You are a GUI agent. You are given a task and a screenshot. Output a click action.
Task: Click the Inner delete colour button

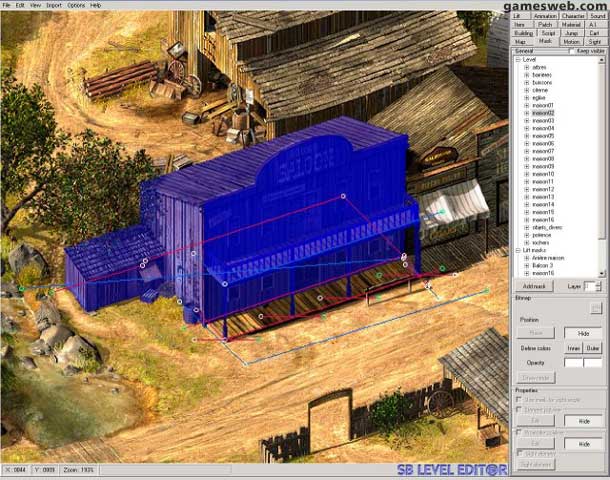click(x=573, y=348)
